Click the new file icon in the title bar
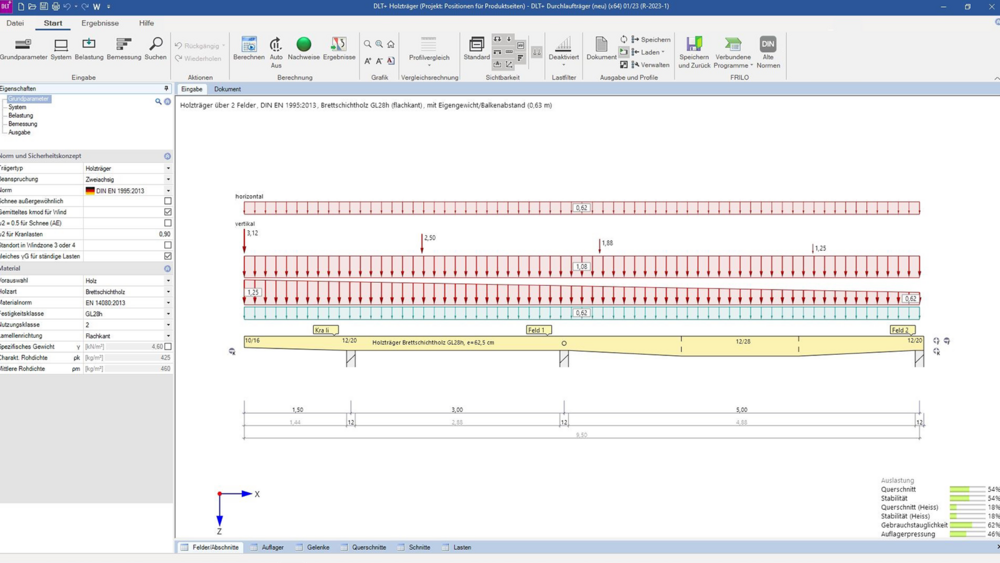This screenshot has width=1000, height=563. [x=20, y=6]
